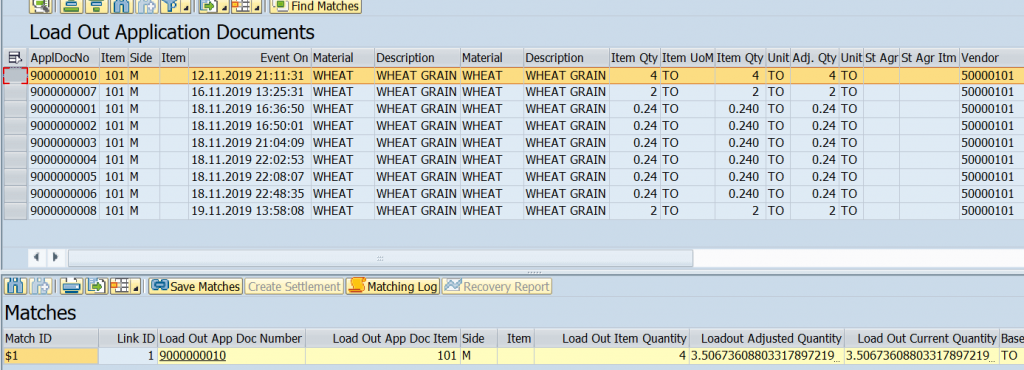The width and height of the screenshot is (1024, 370).
Task: Click the St Agr Itm column header
Action: (929, 57)
